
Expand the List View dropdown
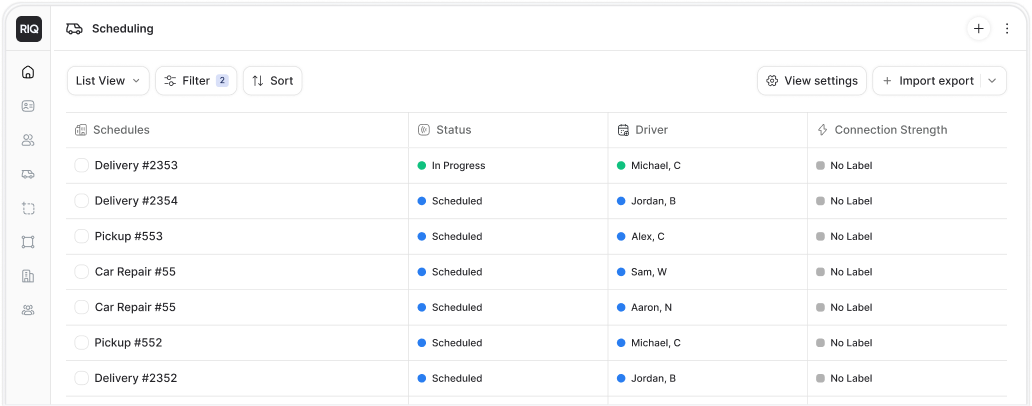pos(108,81)
